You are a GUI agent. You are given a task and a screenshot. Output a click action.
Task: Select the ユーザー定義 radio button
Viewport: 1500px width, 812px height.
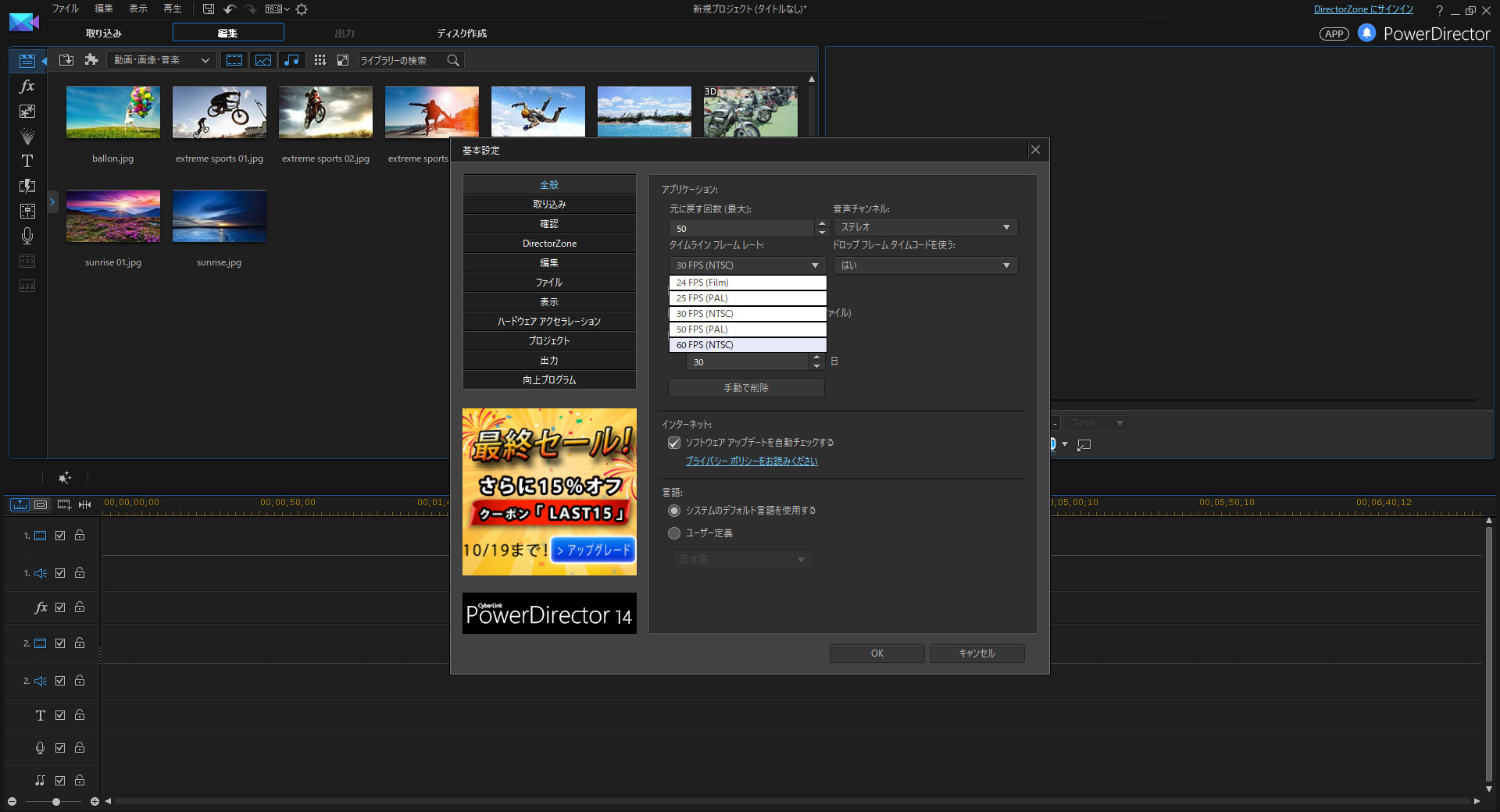(x=674, y=533)
